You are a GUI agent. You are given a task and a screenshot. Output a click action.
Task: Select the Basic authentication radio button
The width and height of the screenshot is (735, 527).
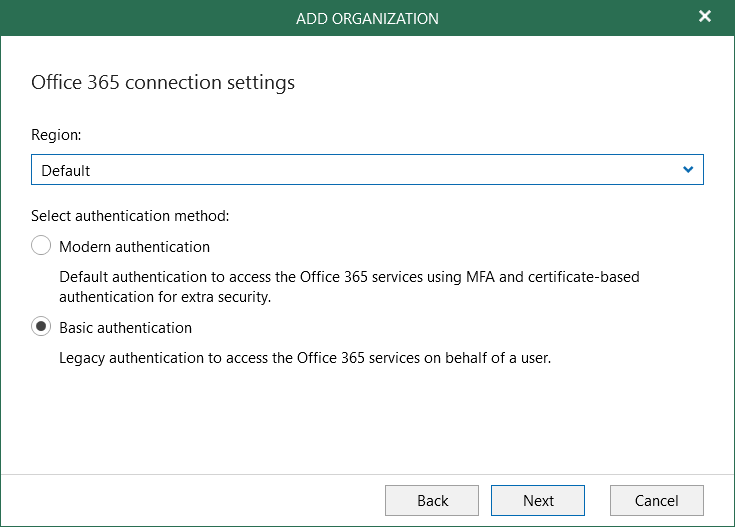pyautogui.click(x=42, y=327)
